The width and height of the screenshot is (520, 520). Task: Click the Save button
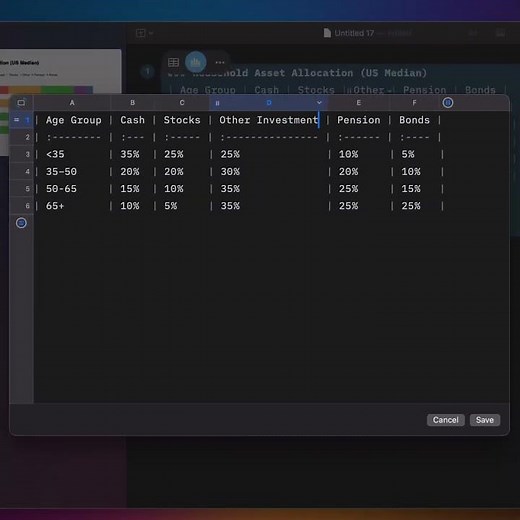click(x=484, y=420)
